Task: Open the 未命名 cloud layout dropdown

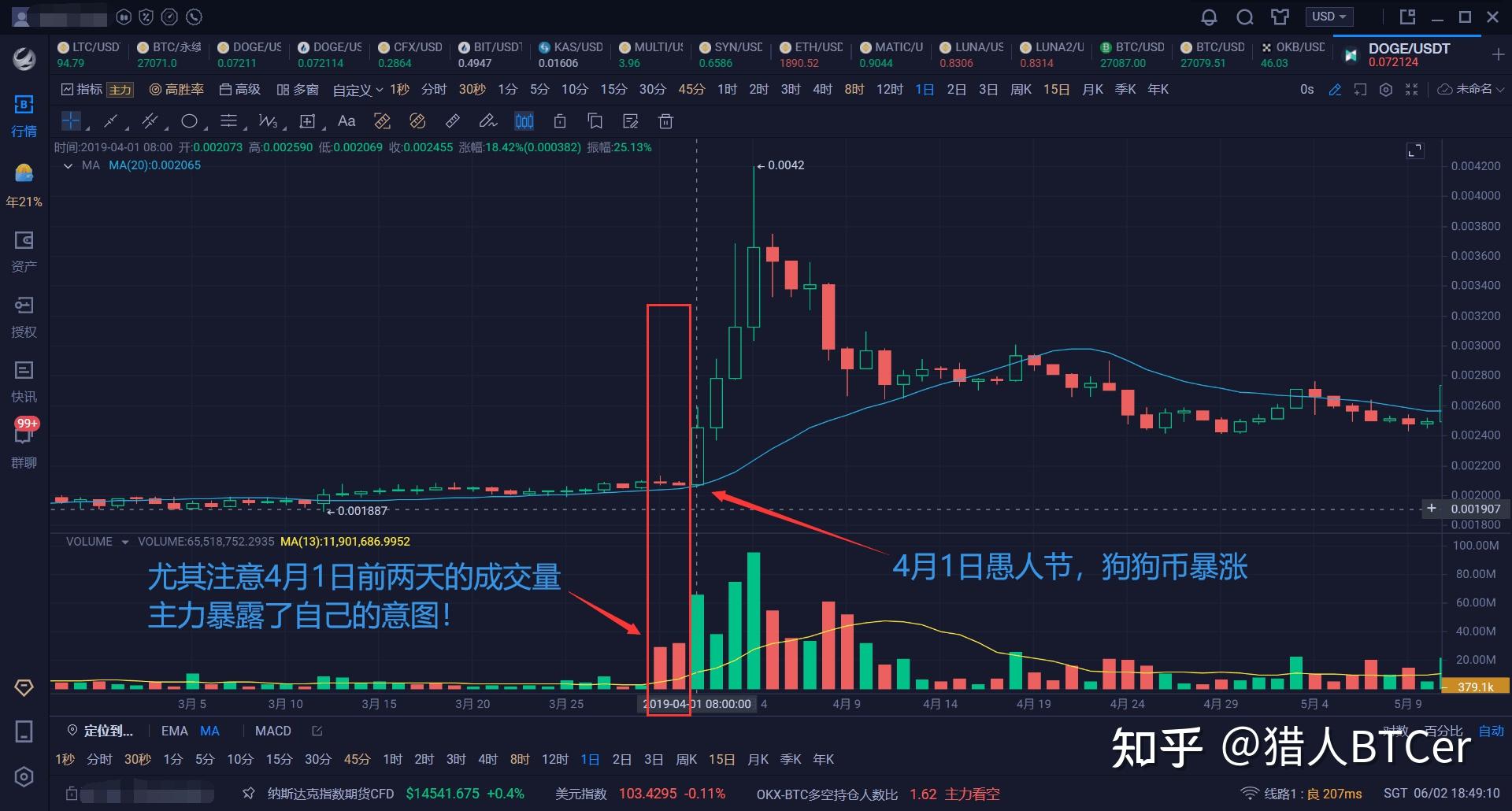Action: click(1470, 89)
